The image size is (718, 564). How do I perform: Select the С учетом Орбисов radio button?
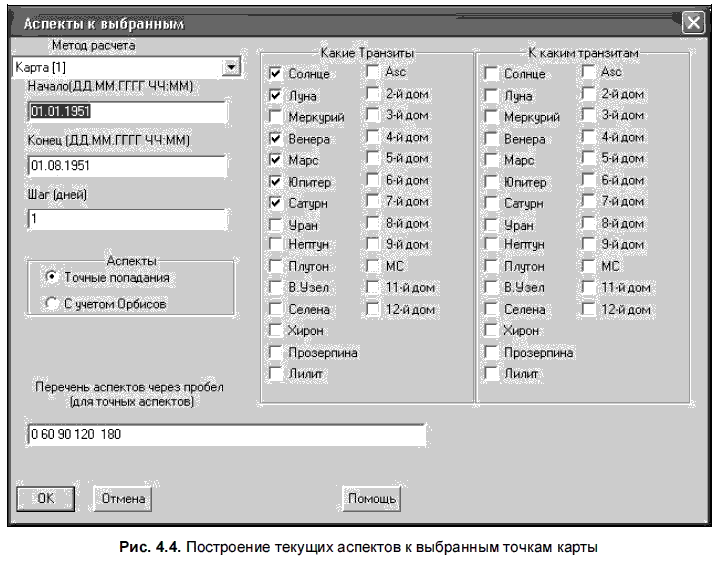(x=51, y=303)
